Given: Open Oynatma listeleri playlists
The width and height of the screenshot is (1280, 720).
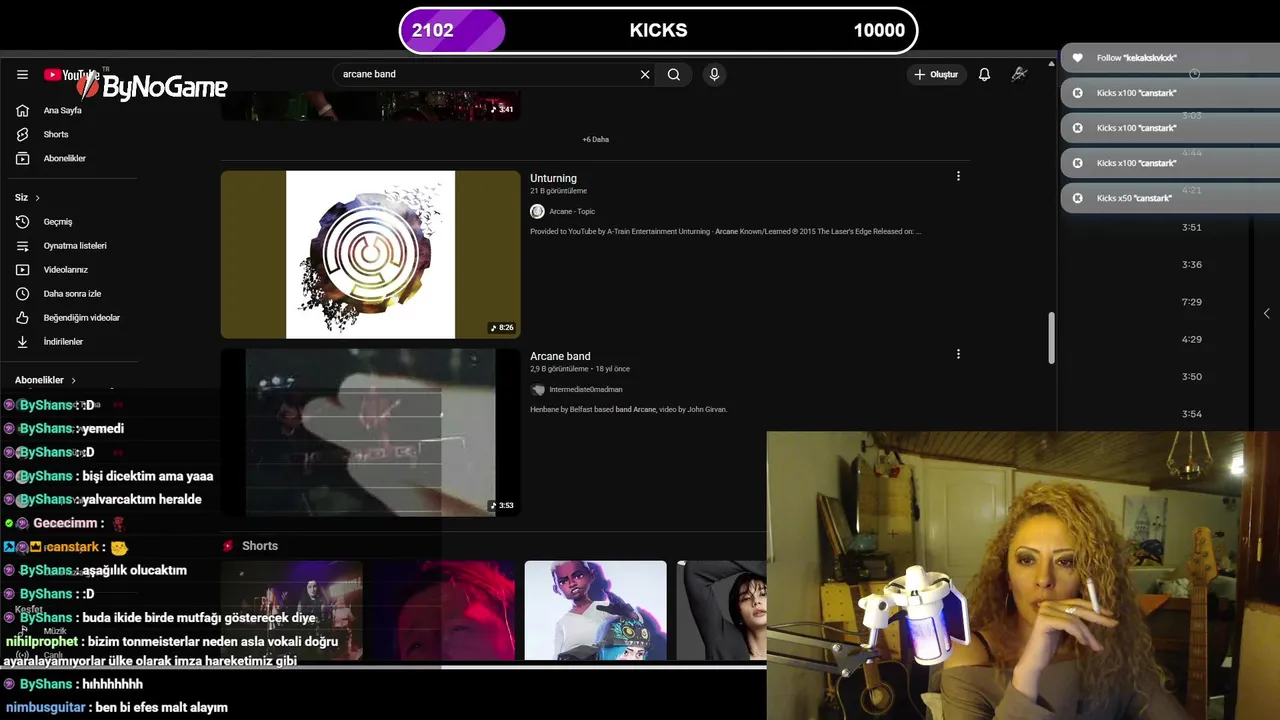Looking at the screenshot, I should click(x=75, y=246).
